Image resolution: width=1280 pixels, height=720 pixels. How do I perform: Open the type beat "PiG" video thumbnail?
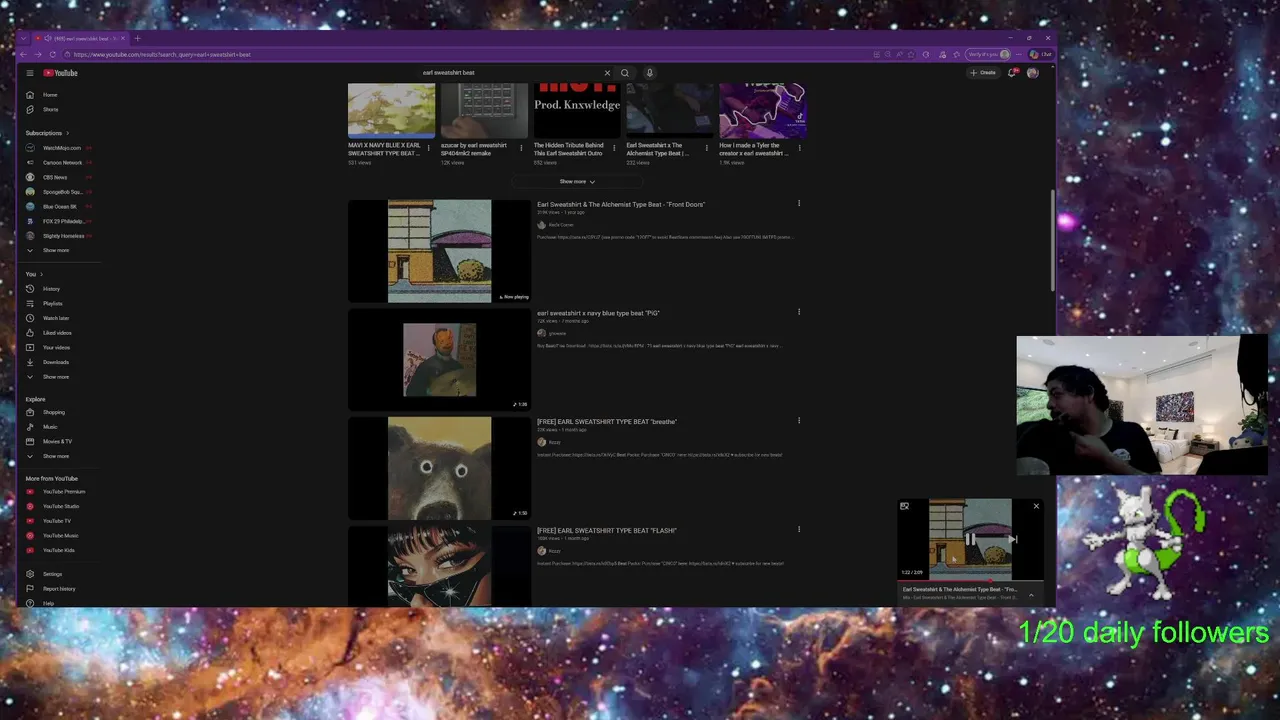[x=440, y=360]
